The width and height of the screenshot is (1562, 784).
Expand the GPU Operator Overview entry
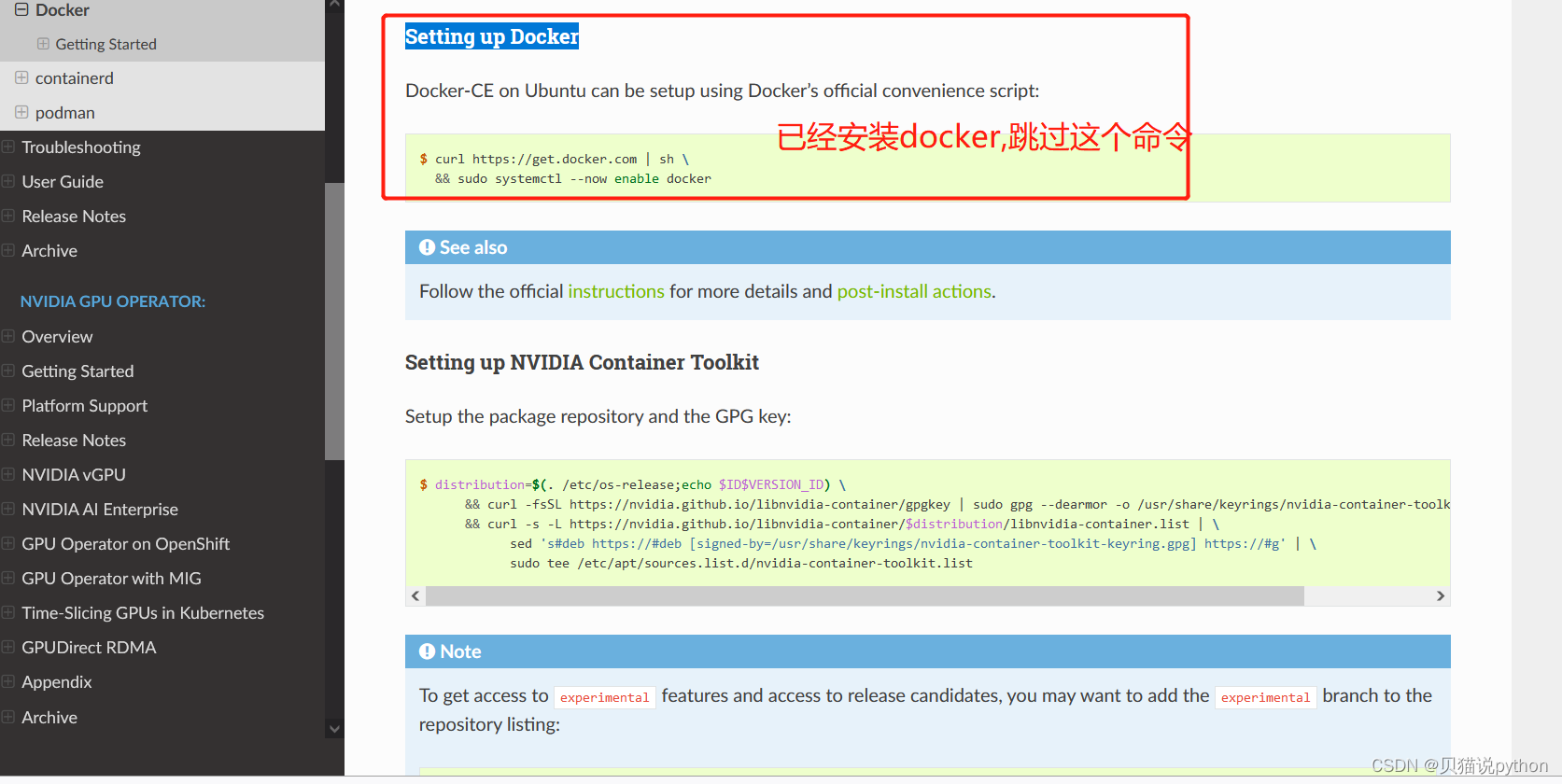click(x=8, y=336)
